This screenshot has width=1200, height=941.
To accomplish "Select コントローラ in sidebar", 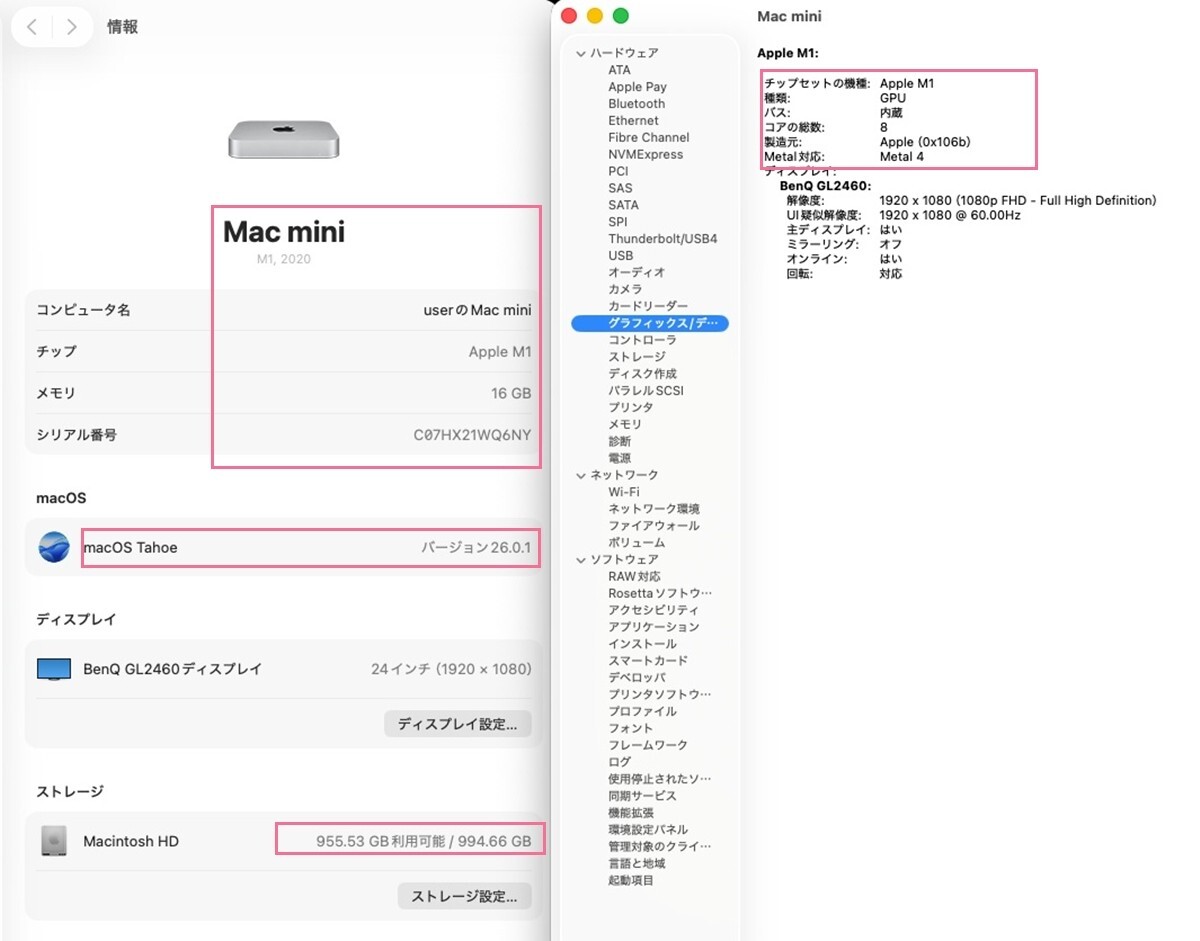I will point(642,340).
